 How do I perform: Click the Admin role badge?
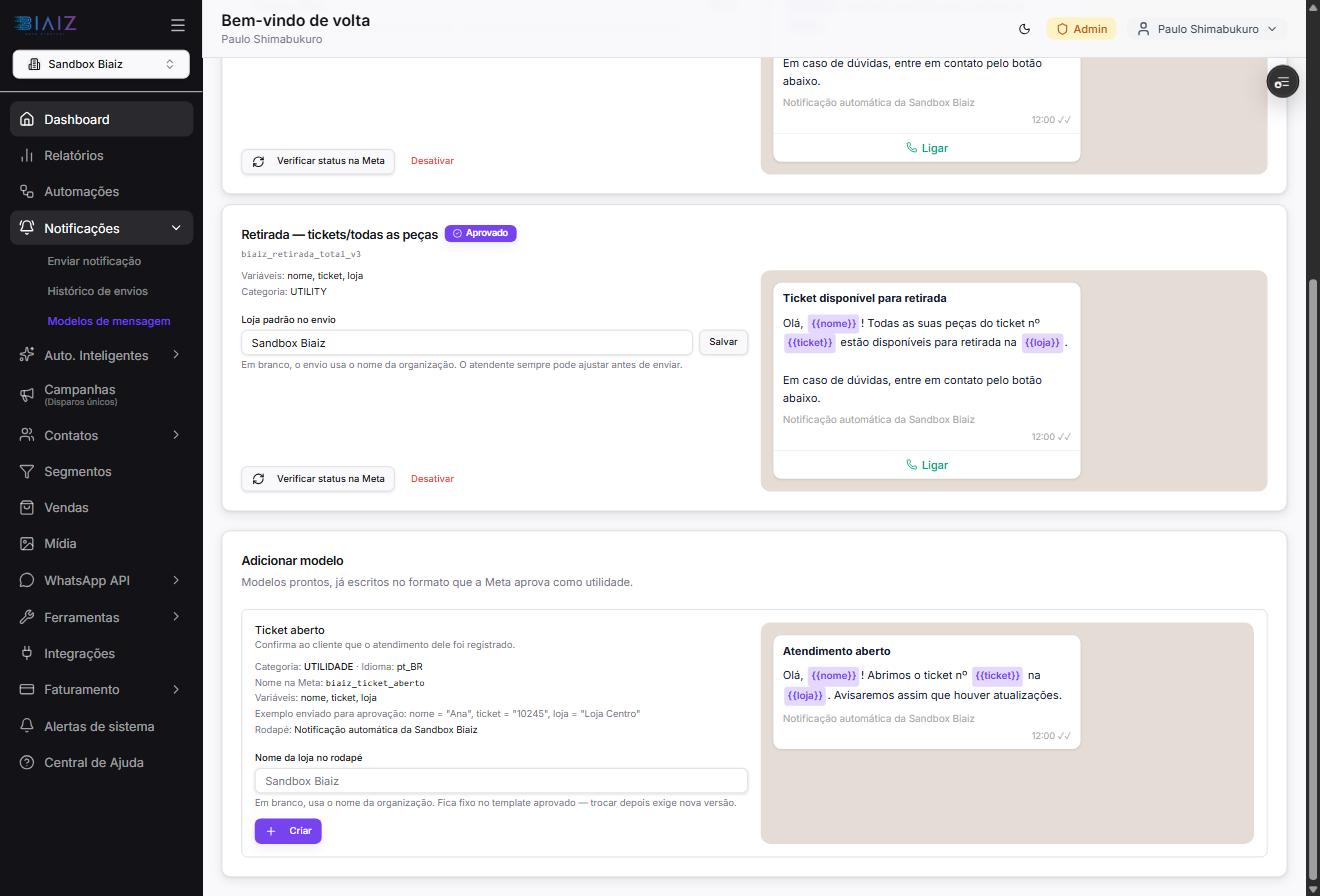pos(1081,29)
